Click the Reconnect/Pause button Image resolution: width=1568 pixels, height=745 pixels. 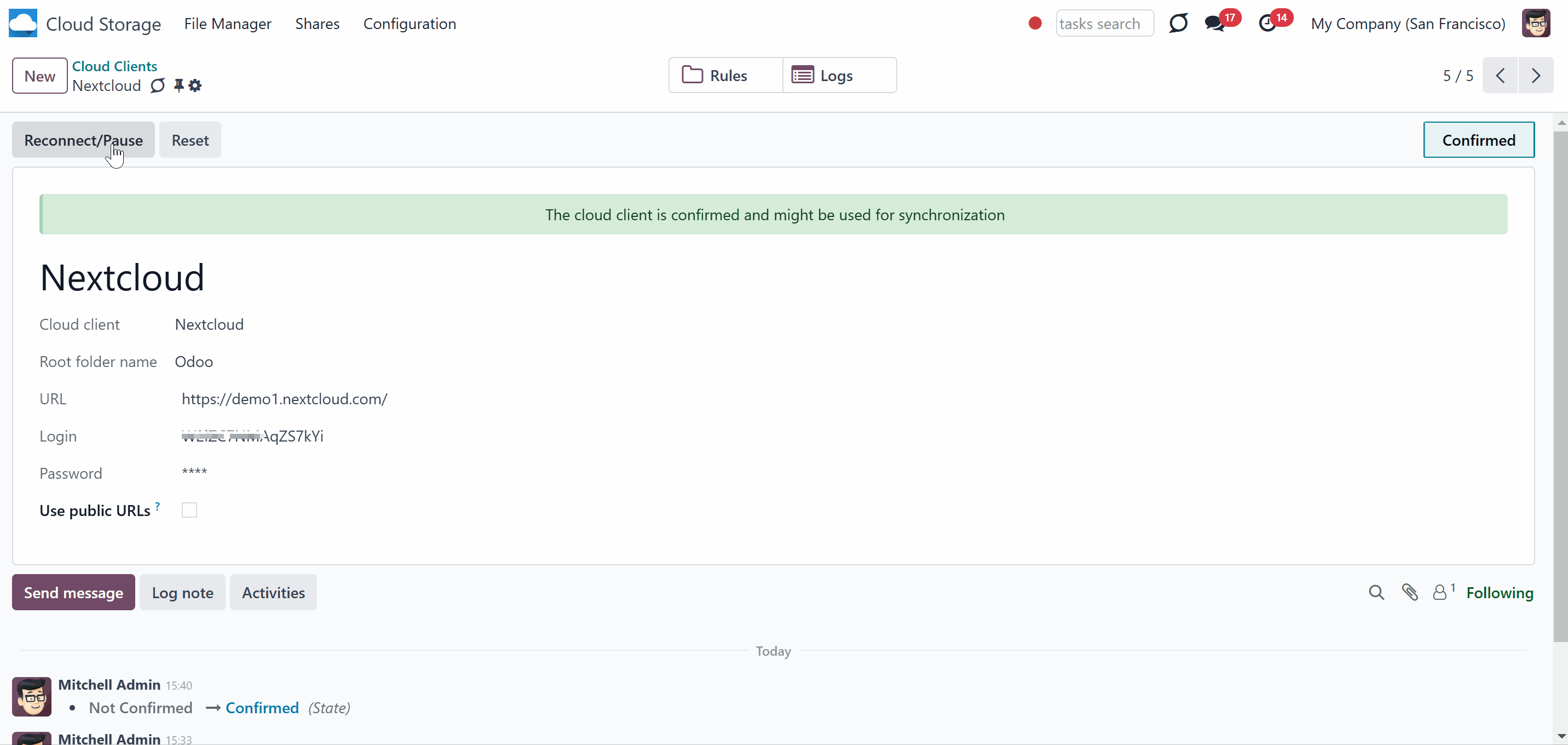(x=83, y=140)
